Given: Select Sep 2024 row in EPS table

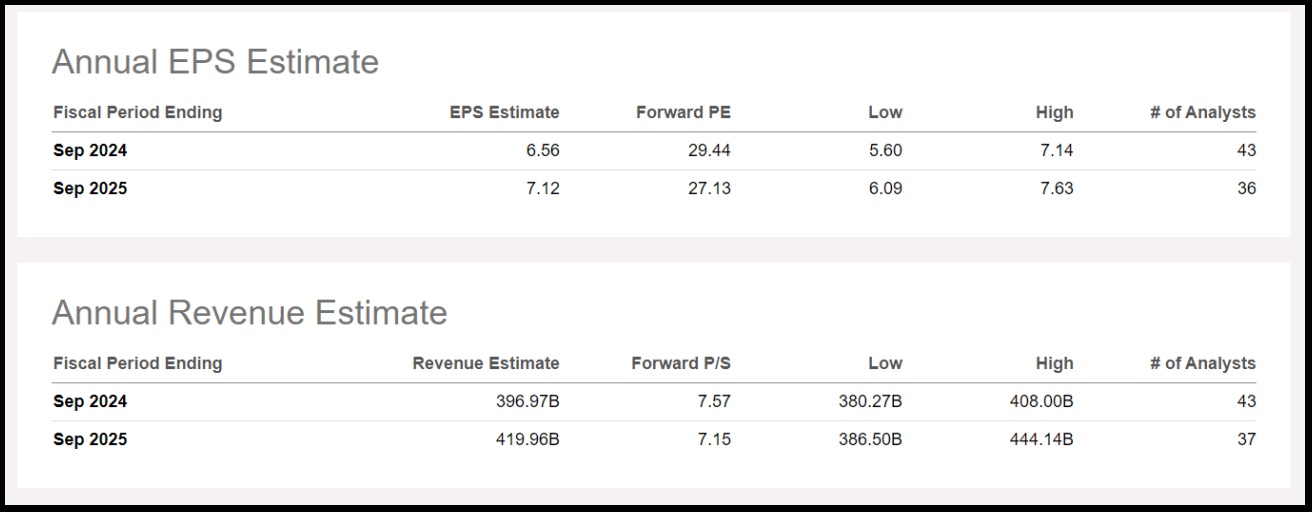Looking at the screenshot, I should (x=654, y=151).
